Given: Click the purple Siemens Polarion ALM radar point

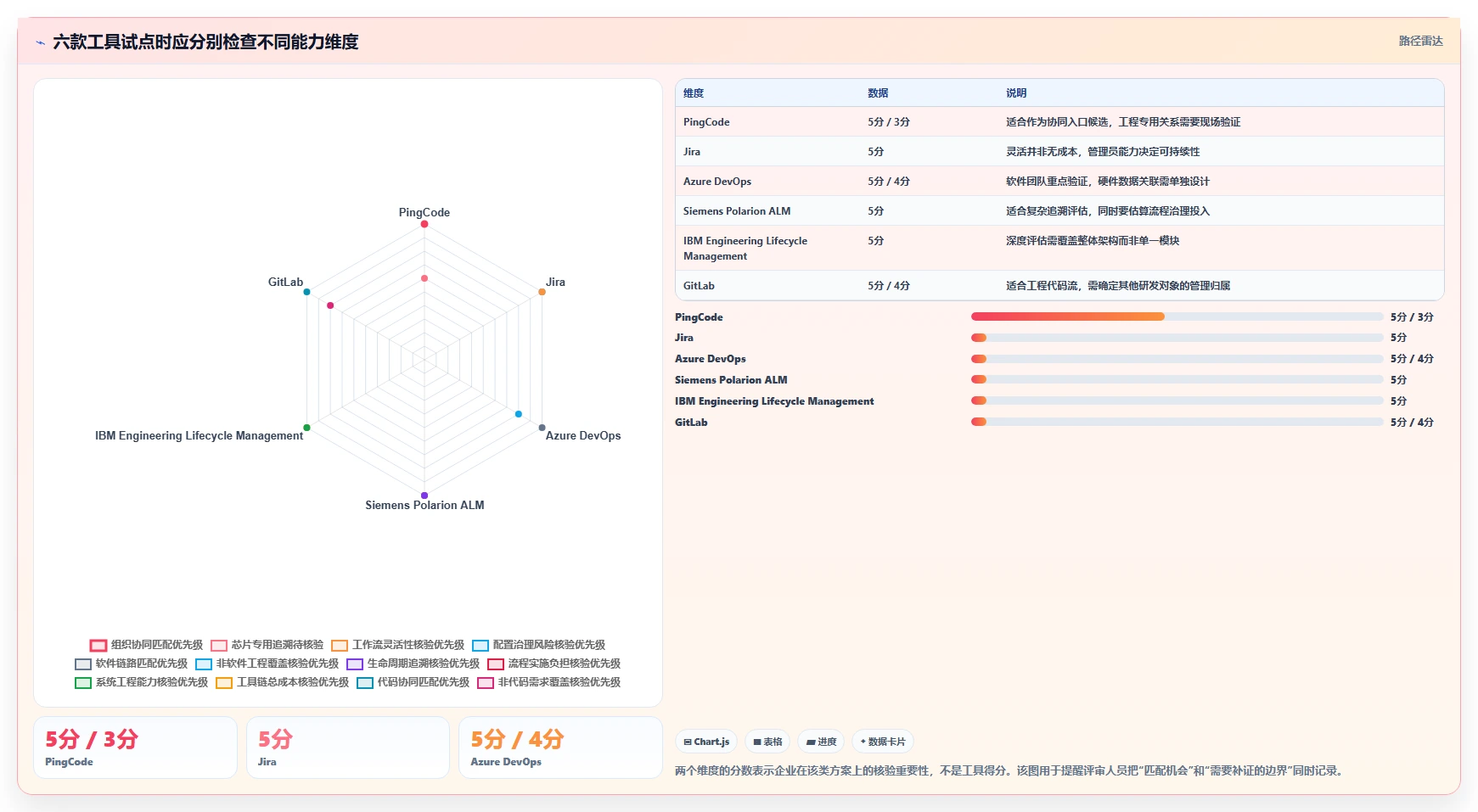Looking at the screenshot, I should (x=424, y=496).
